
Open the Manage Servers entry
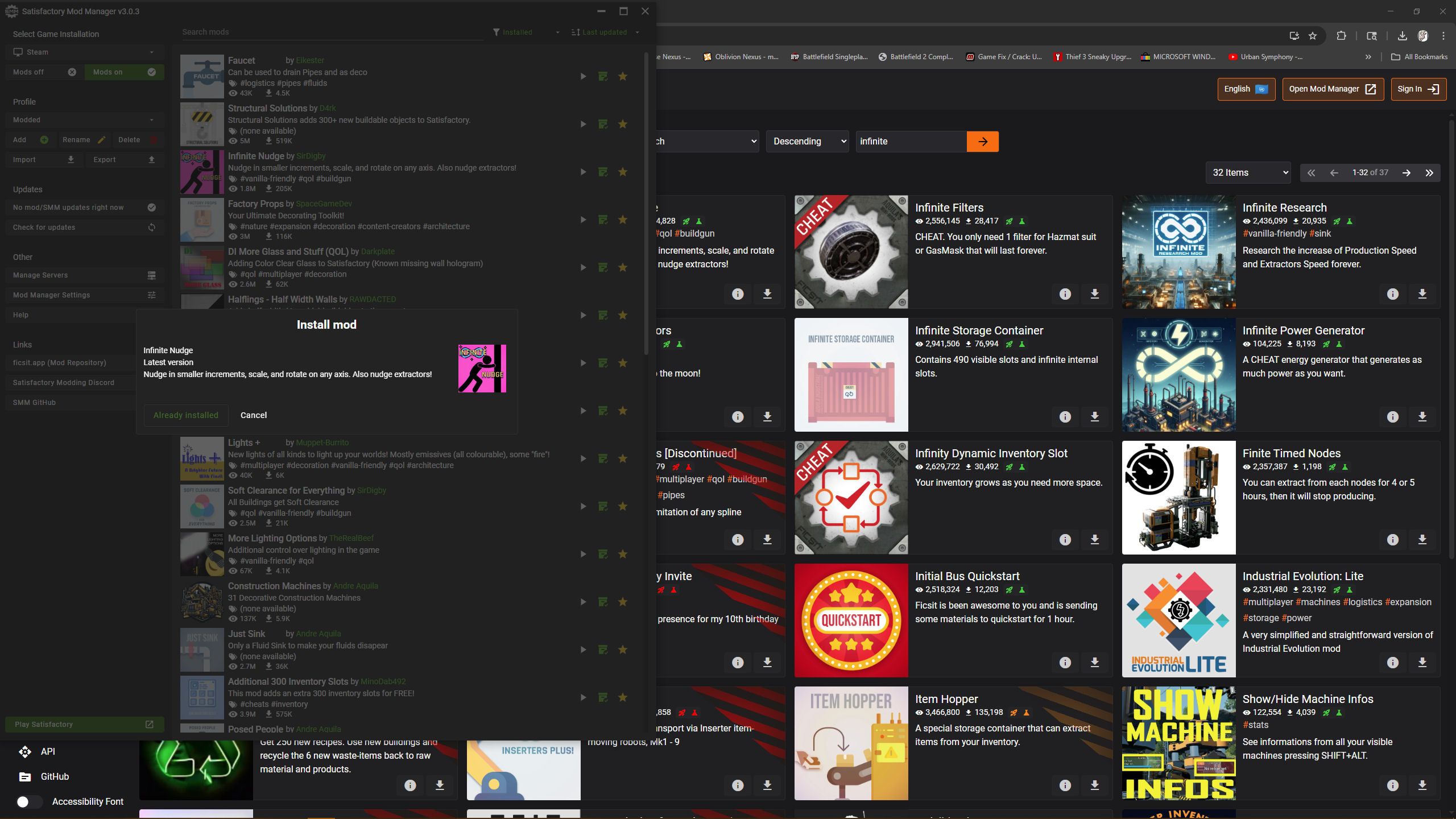(85, 275)
